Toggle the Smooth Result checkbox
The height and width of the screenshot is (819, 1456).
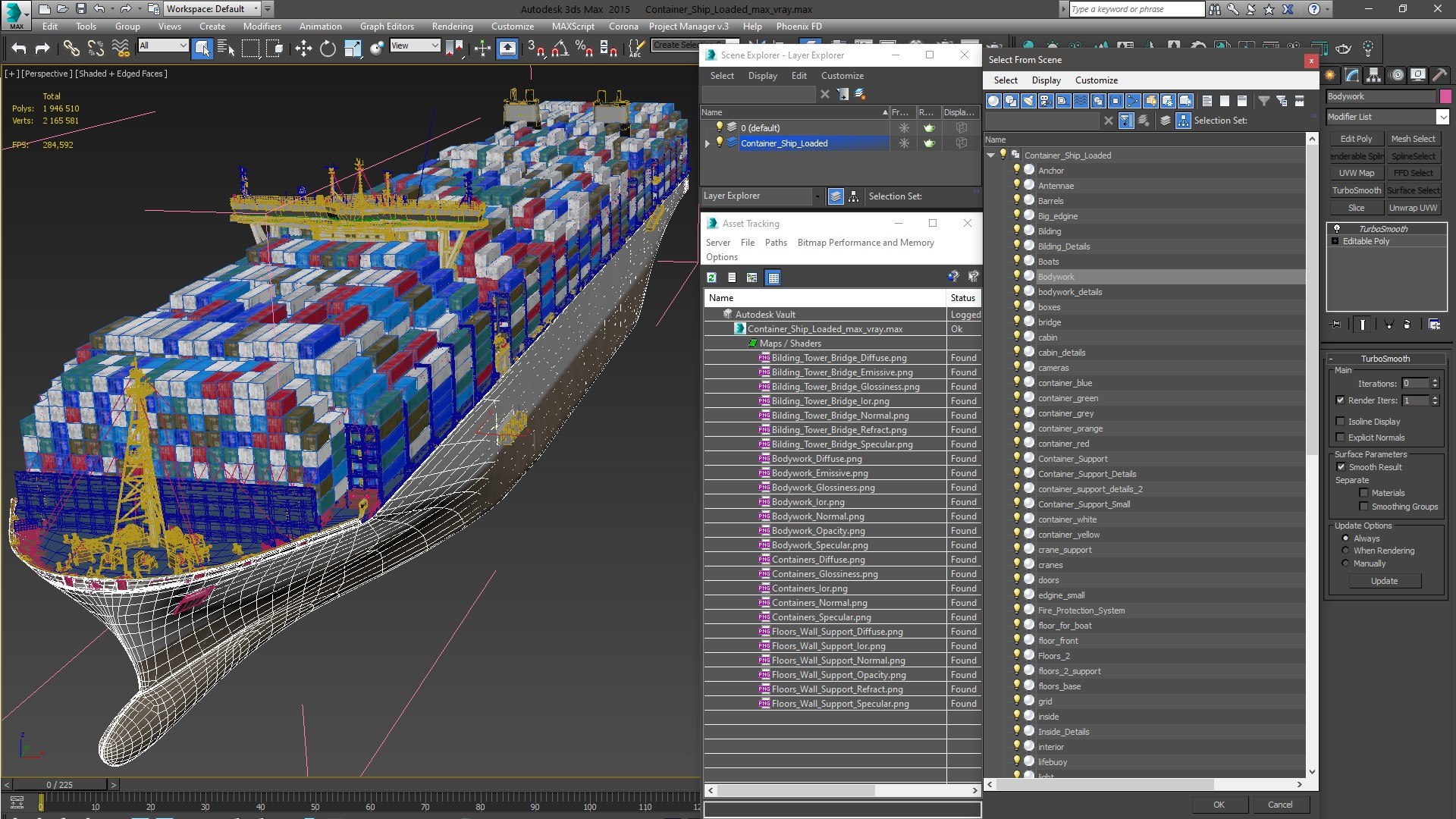click(1340, 467)
